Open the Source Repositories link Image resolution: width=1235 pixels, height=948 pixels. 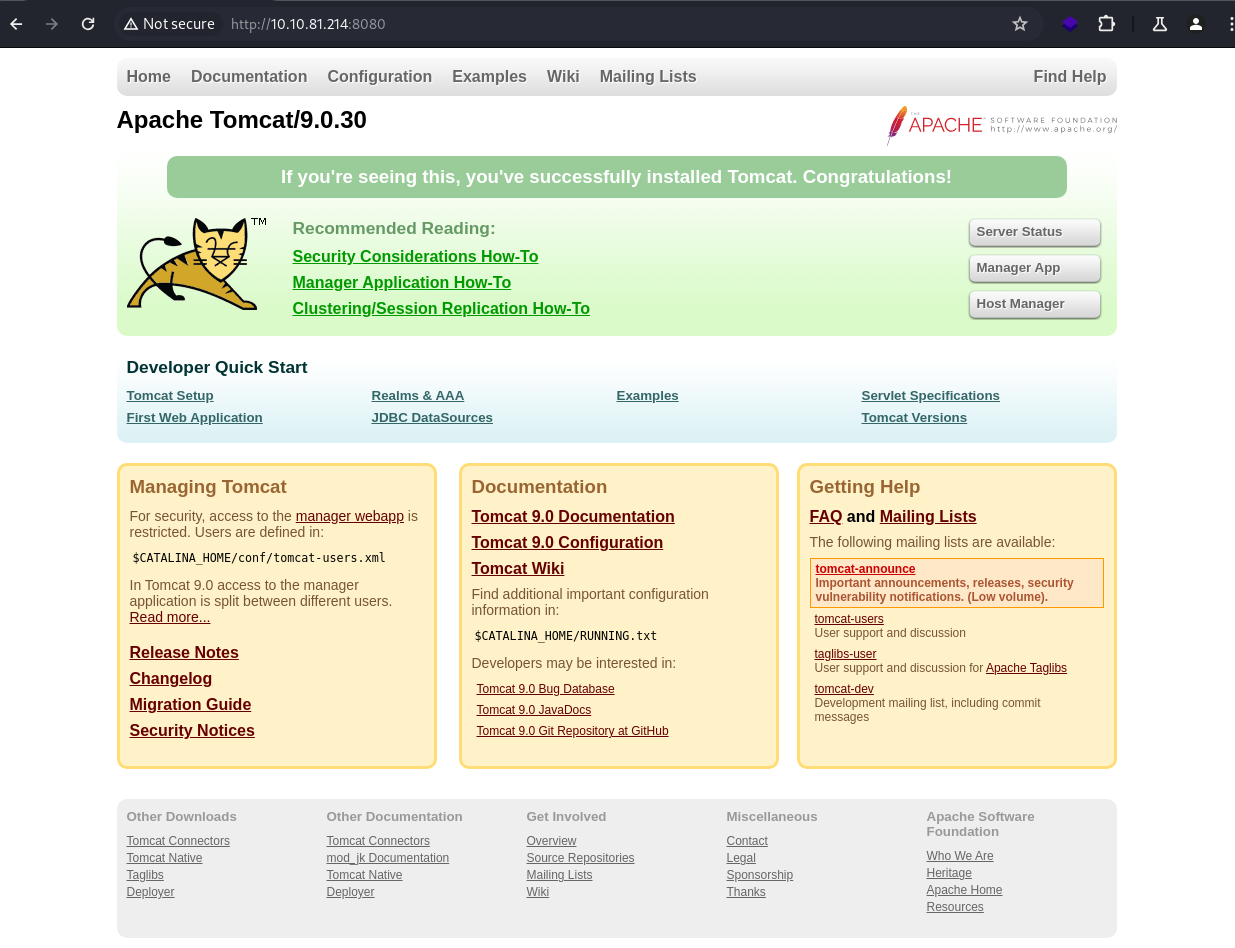pos(580,858)
